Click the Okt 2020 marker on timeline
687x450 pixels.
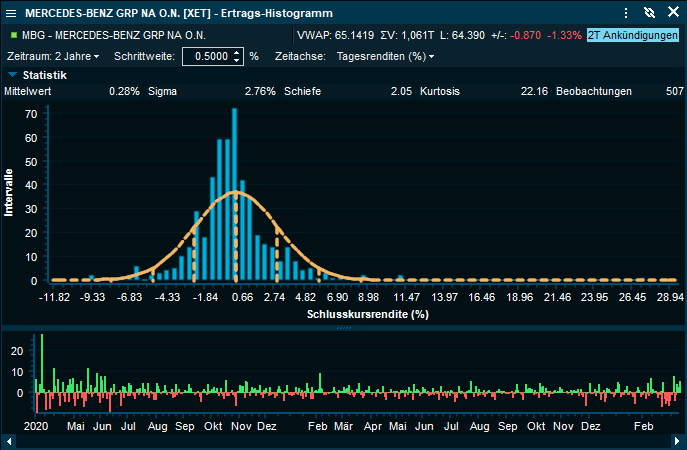(212, 426)
